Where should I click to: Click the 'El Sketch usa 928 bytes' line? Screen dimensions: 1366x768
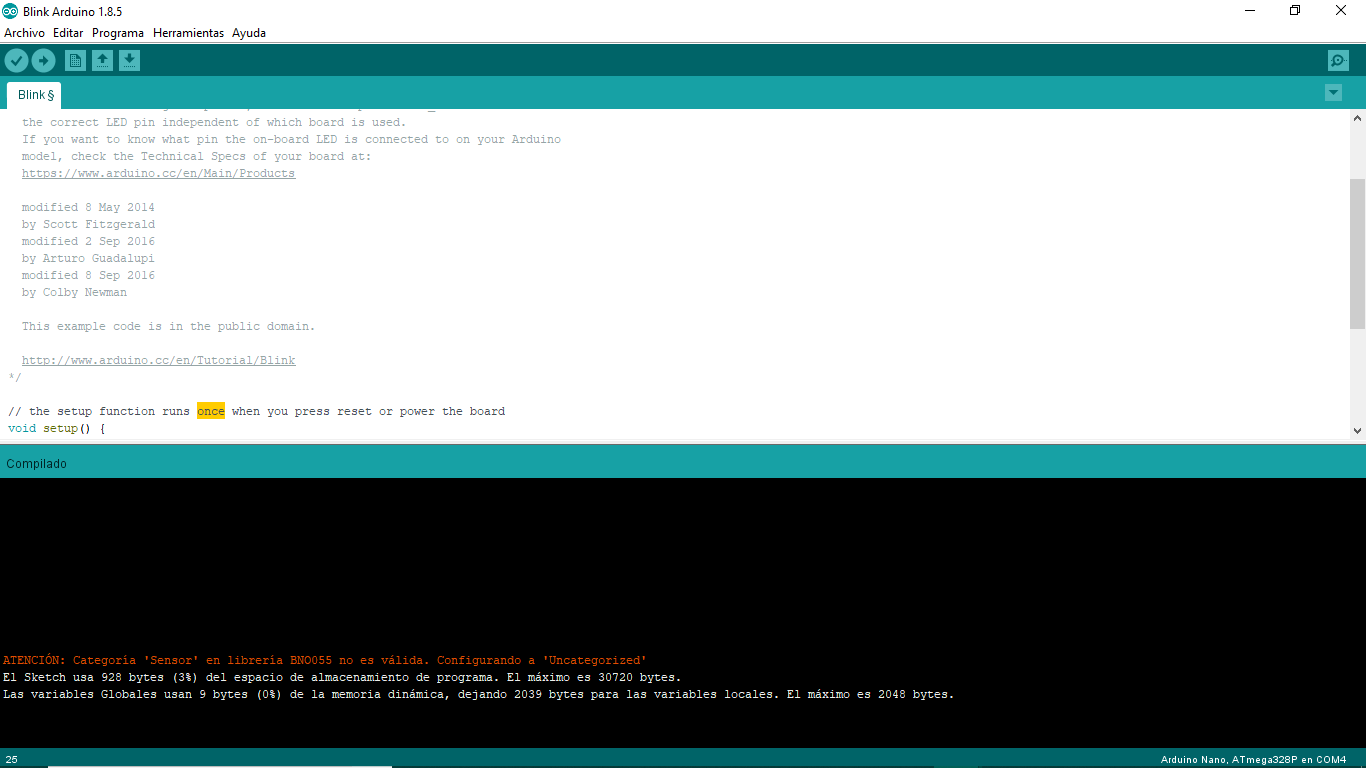[342, 678]
